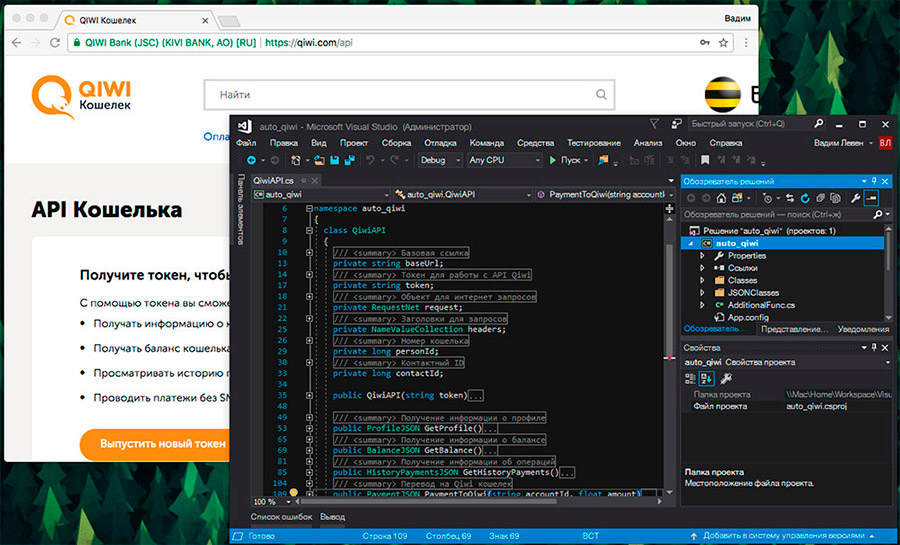900x545 pixels.
Task: Open the Список ошибок tab
Action: pos(281,517)
